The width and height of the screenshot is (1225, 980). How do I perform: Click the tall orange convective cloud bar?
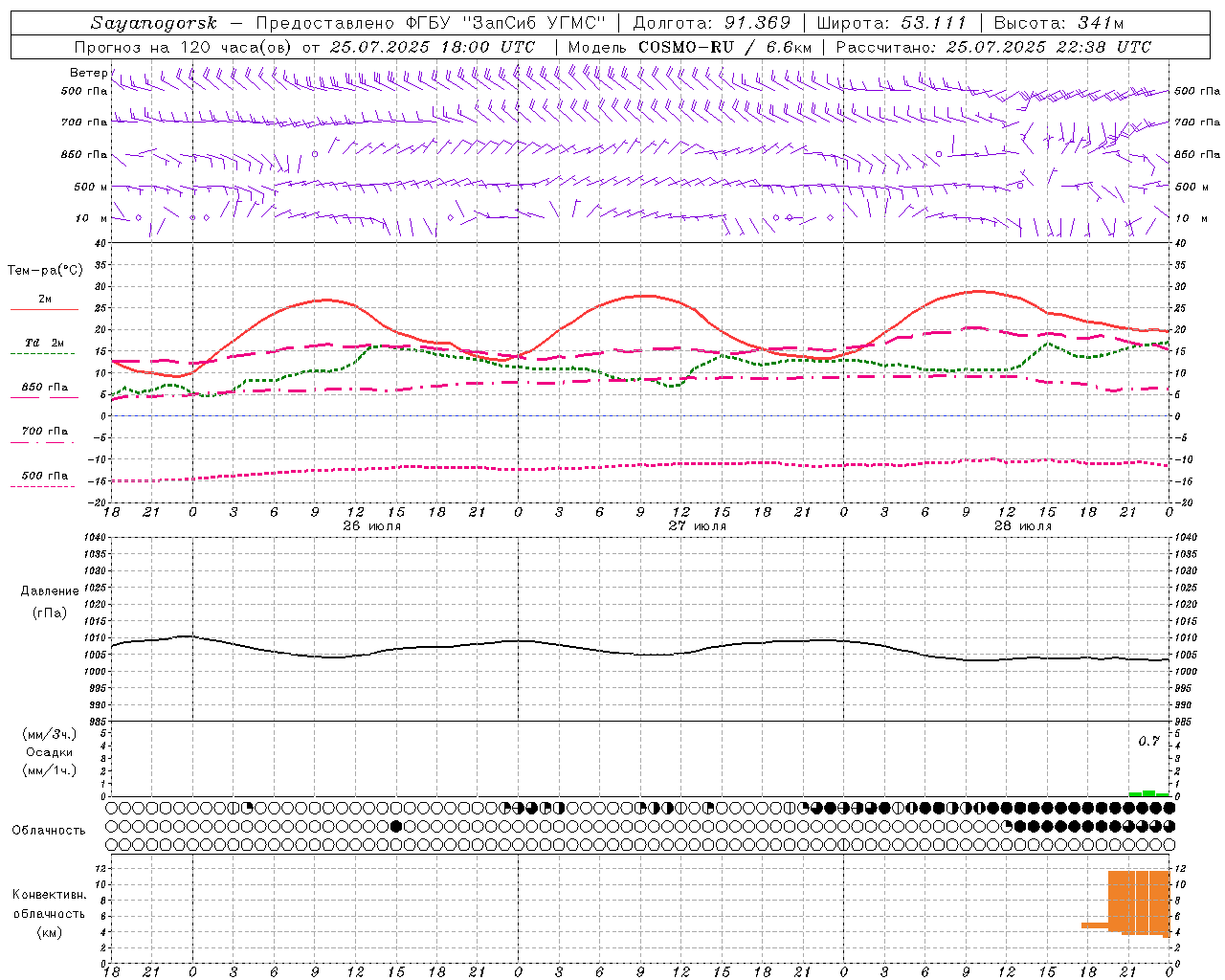pyautogui.click(x=1139, y=902)
